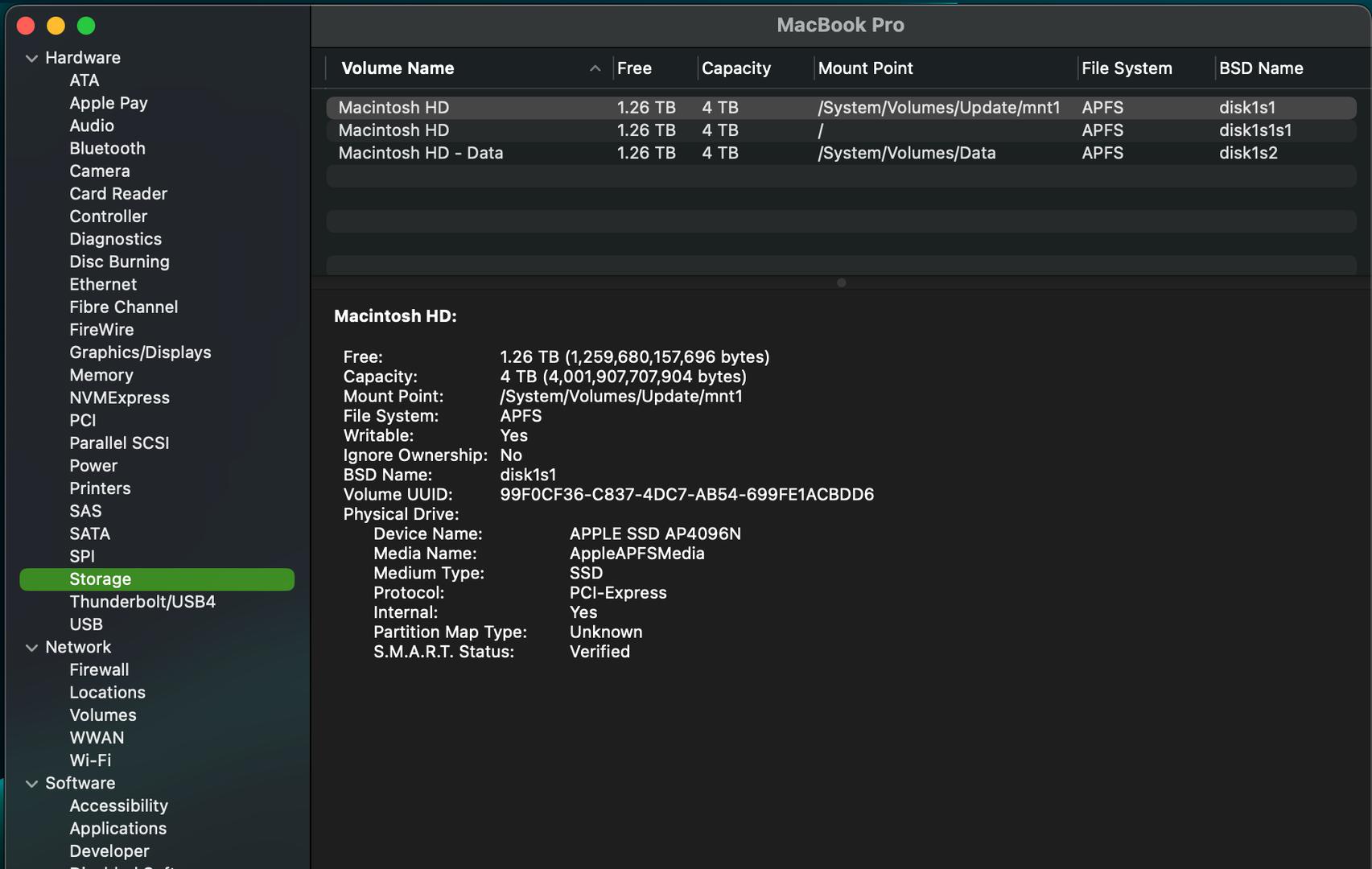Image resolution: width=1372 pixels, height=869 pixels.
Task: Click the S.M.A.R.T. Status Verified value
Action: (599, 652)
